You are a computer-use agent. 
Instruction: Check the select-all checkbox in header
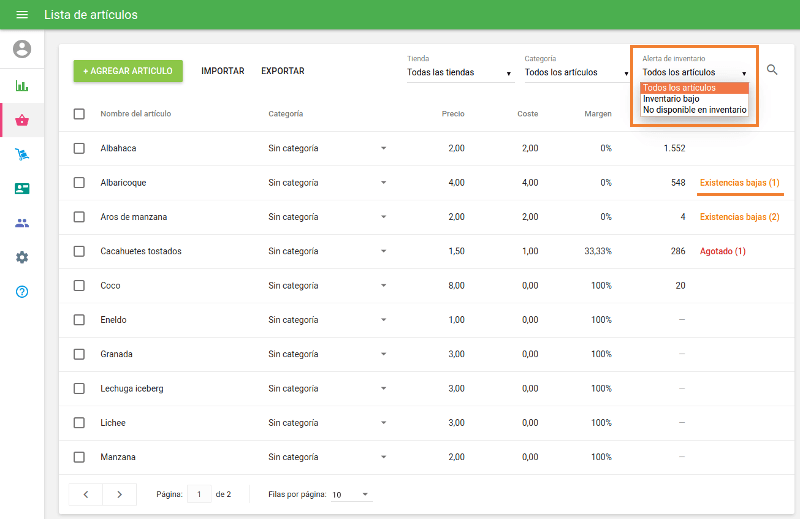pyautogui.click(x=79, y=114)
